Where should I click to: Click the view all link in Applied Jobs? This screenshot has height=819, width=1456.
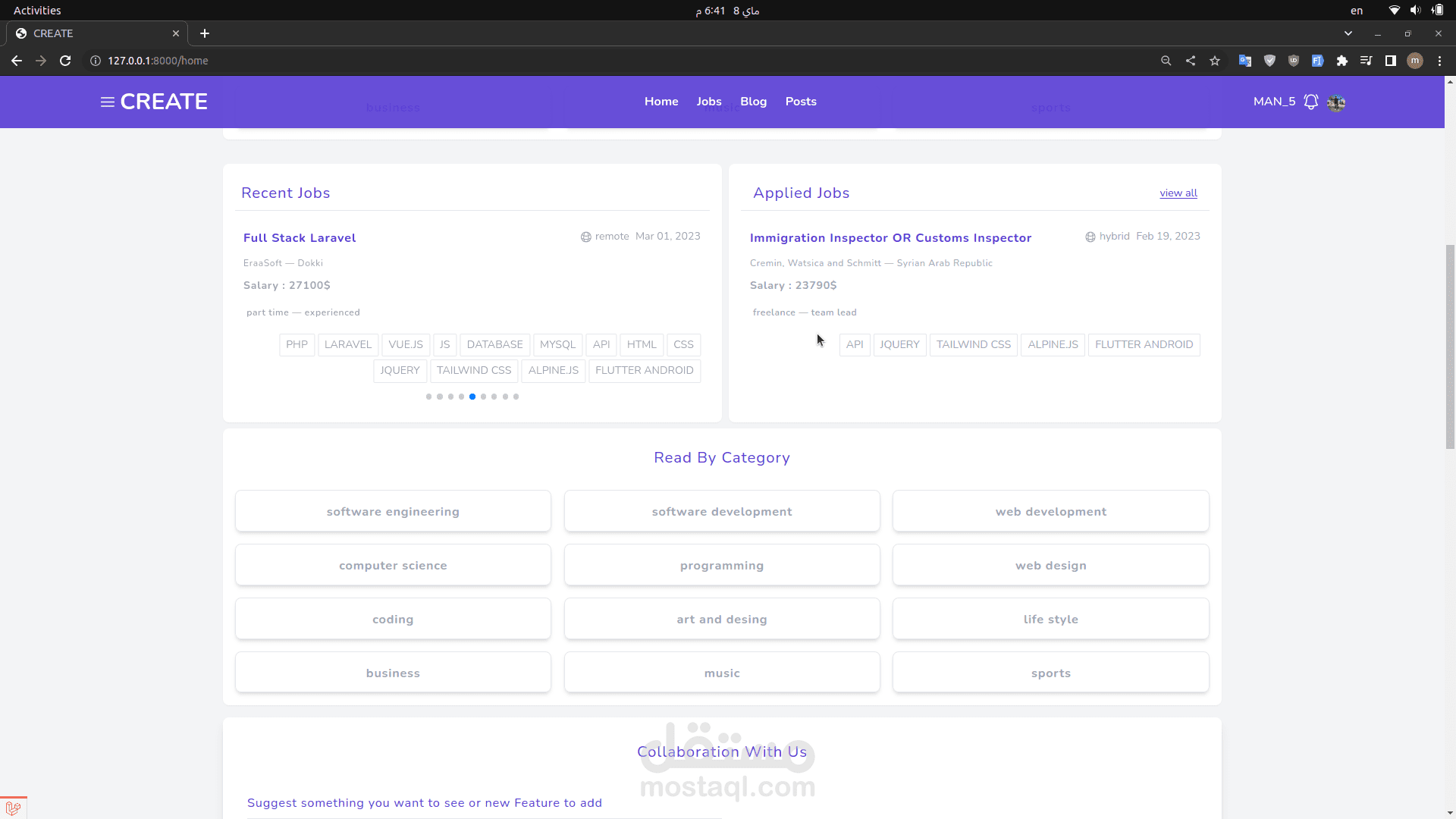tap(1178, 193)
